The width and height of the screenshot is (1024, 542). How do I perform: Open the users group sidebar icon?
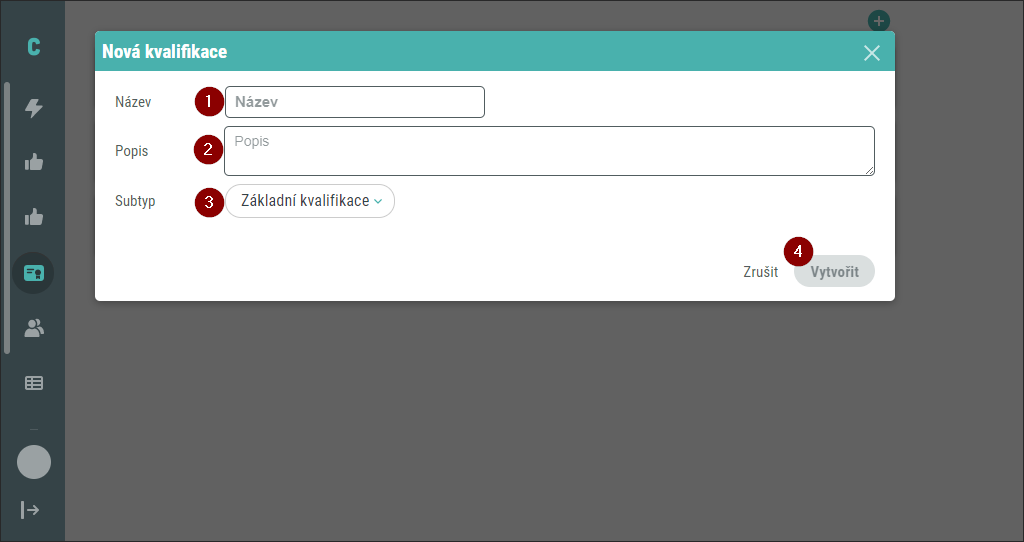(34, 328)
